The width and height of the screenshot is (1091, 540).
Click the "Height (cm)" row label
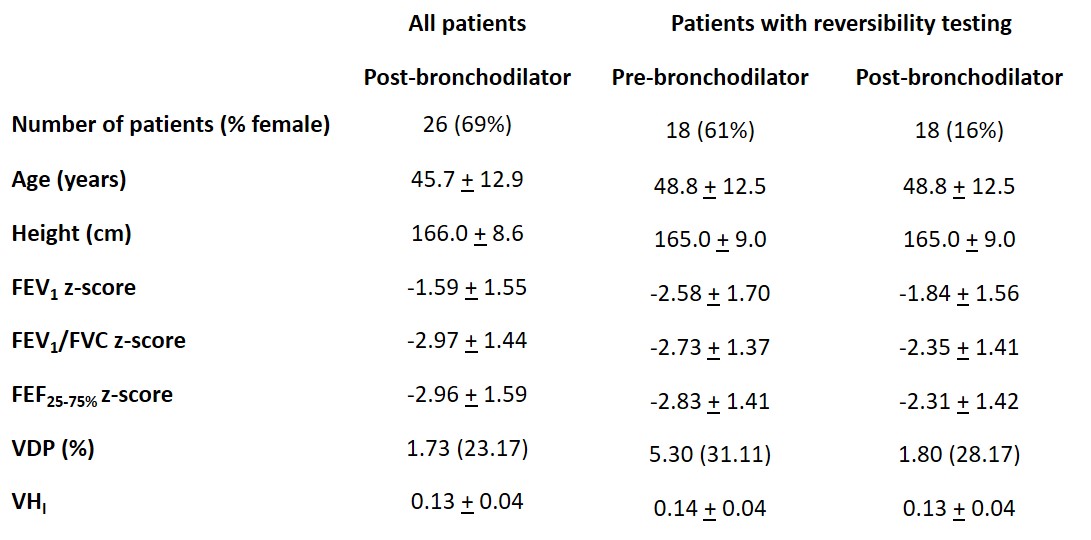point(72,234)
